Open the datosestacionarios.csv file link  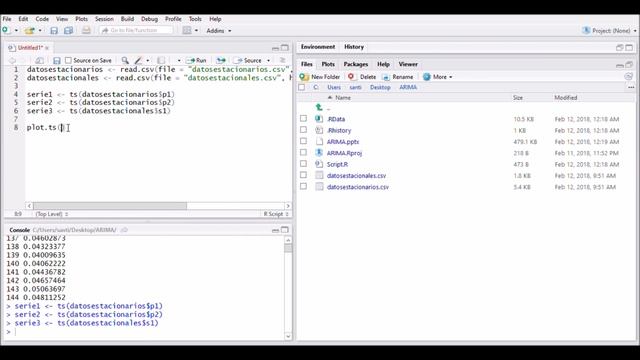(x=358, y=187)
